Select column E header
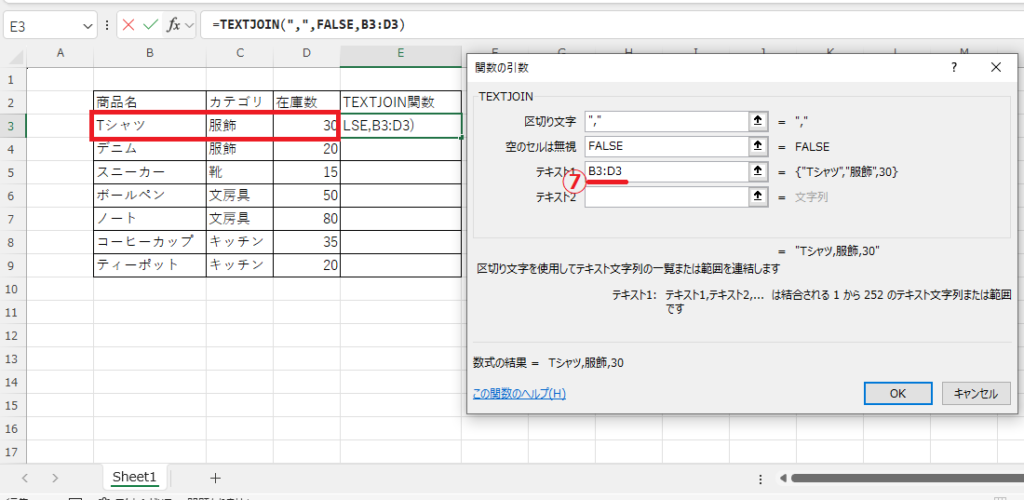Screen dimensions: 1024x500 coord(400,54)
